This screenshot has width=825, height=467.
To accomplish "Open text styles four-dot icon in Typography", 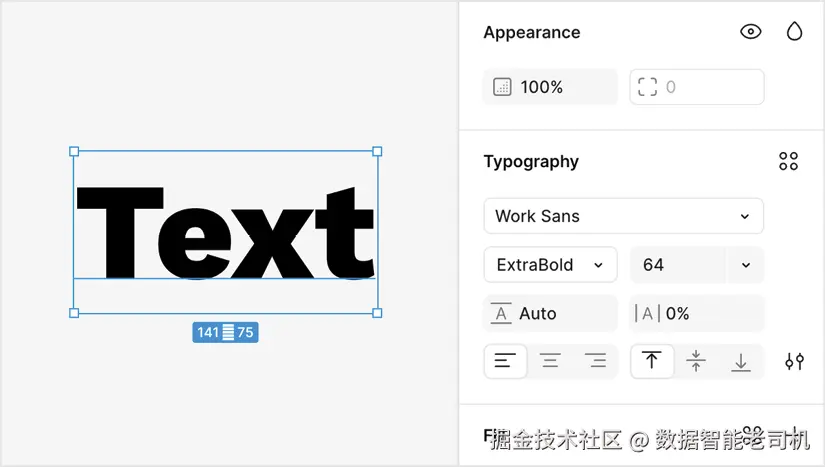I will [x=788, y=161].
